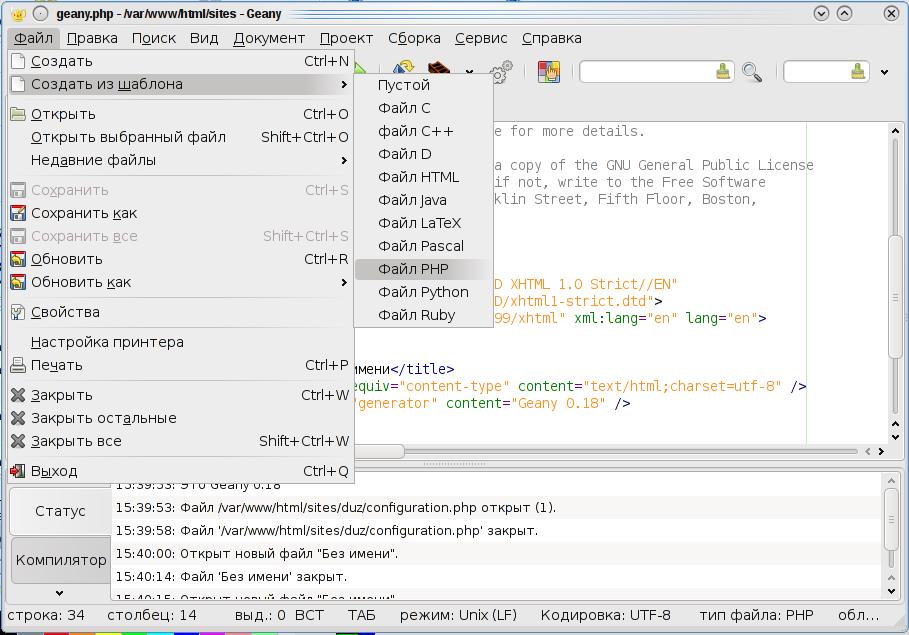Open the toolbar overflow dropdown arrow
Viewport: 909px width, 635px height.
[885, 72]
